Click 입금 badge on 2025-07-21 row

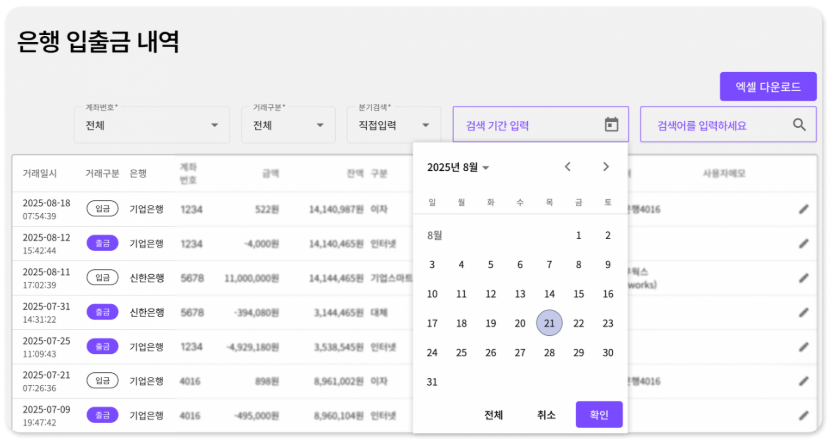click(x=102, y=381)
